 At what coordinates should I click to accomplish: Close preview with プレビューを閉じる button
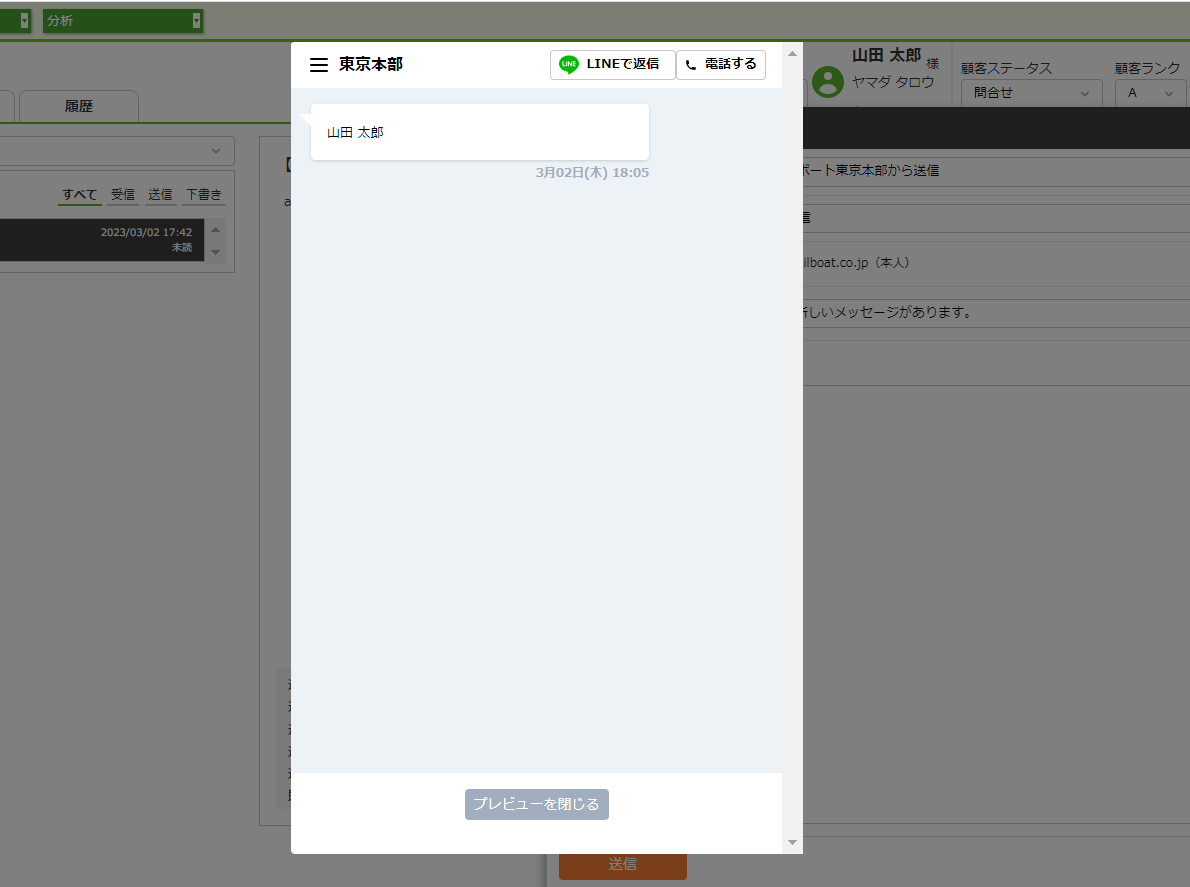(x=537, y=804)
